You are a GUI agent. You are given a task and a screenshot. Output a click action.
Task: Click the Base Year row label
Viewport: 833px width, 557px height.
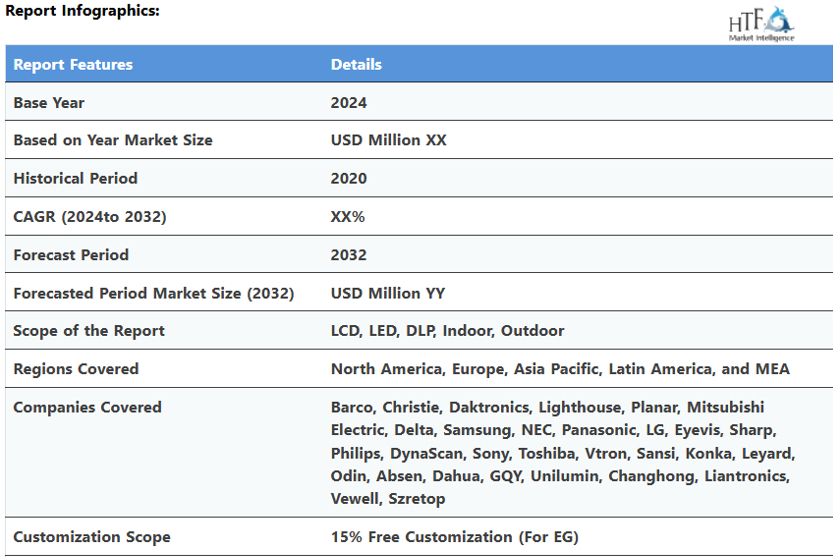click(x=49, y=102)
